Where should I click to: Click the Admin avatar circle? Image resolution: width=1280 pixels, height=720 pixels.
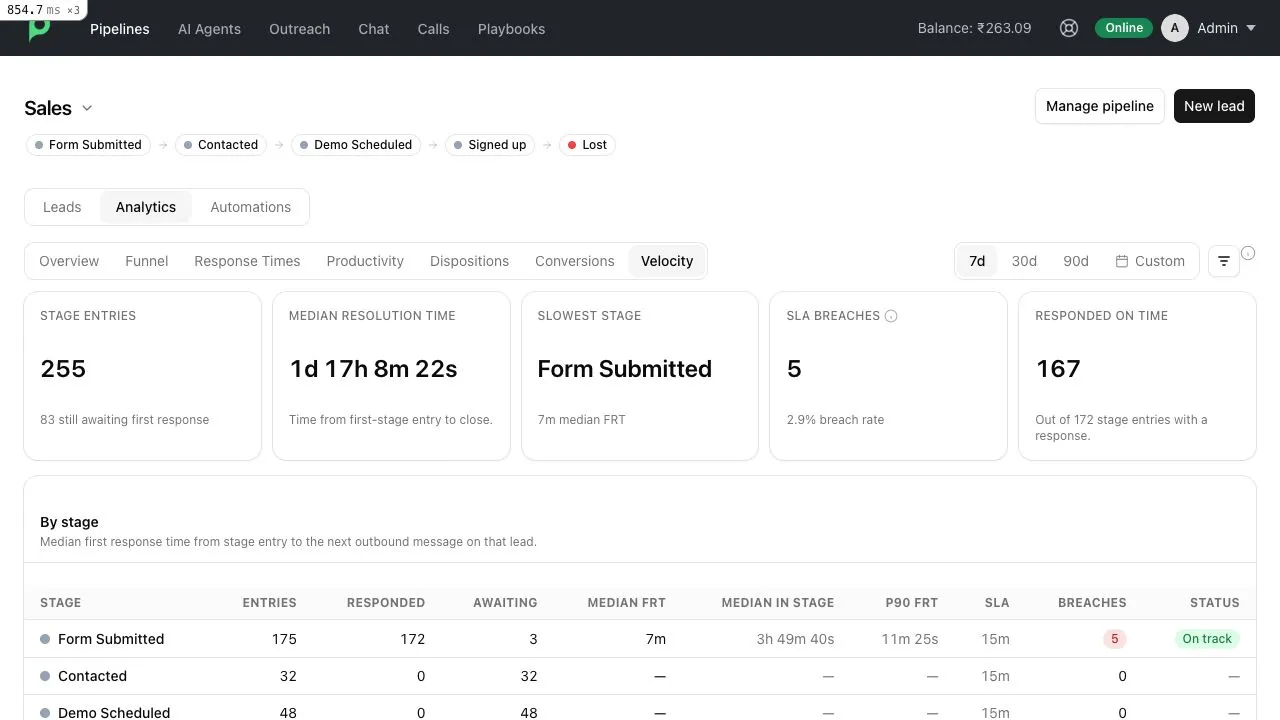1175,28
